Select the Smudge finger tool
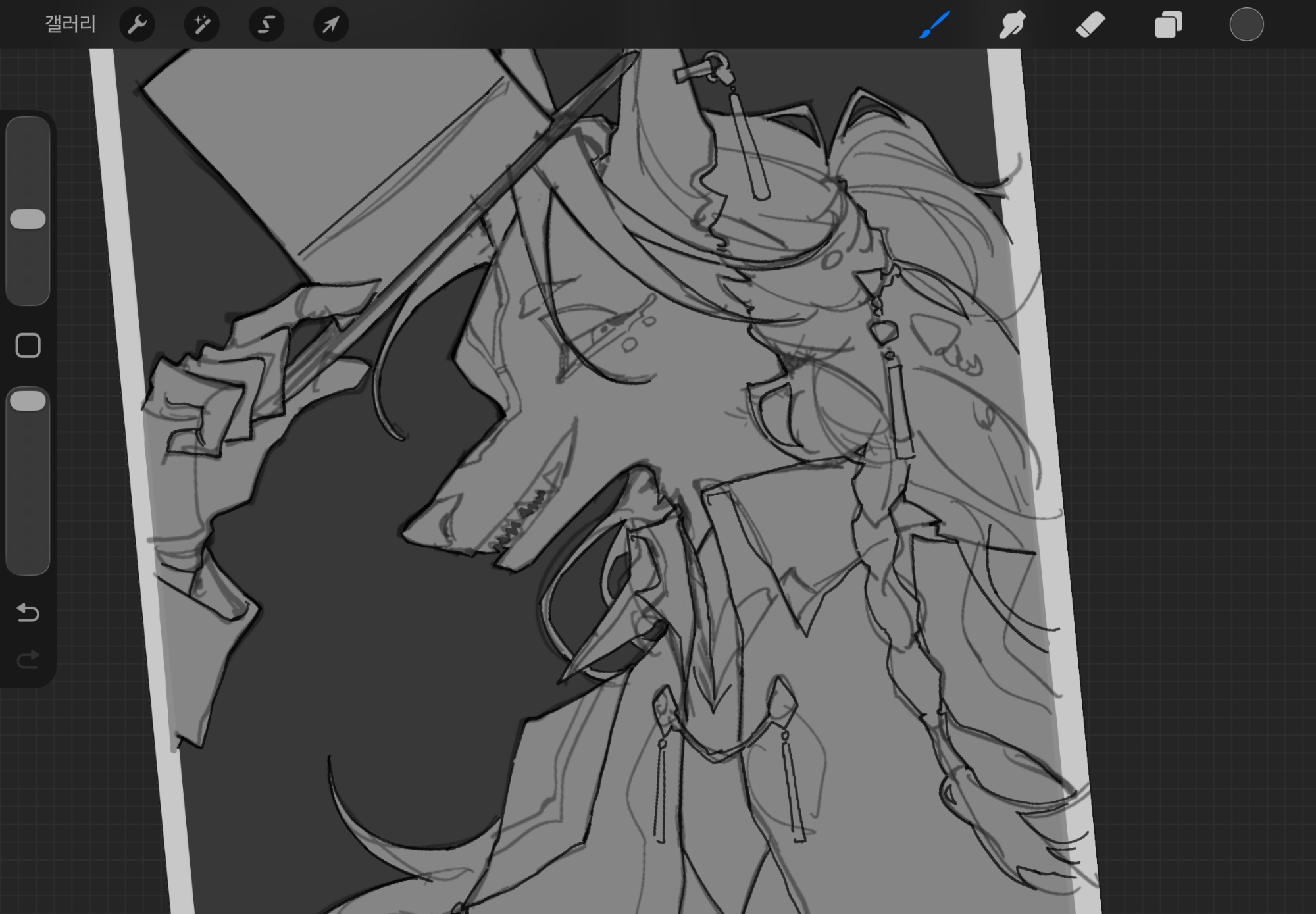The height and width of the screenshot is (914, 1316). pyautogui.click(x=1012, y=25)
